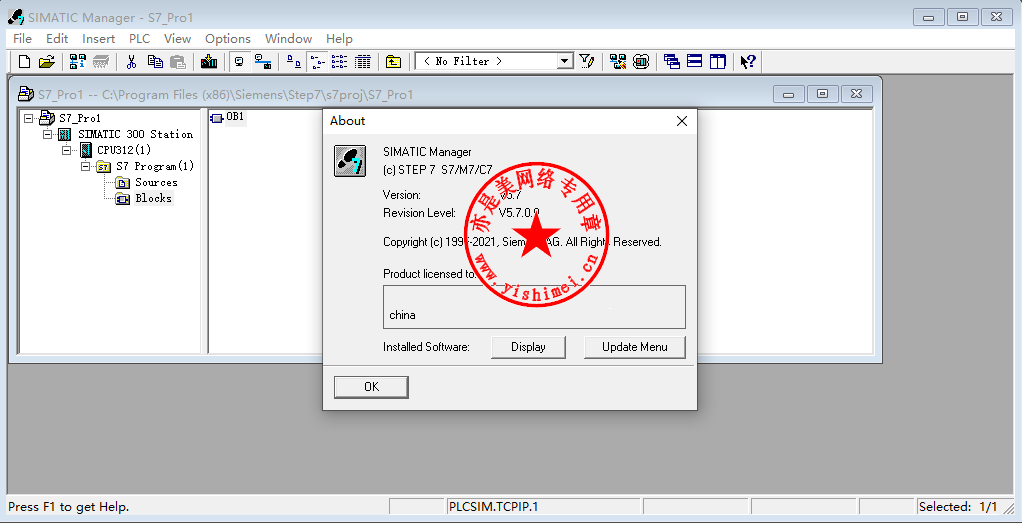Restore the S7_Pro1 project window

tap(823, 94)
